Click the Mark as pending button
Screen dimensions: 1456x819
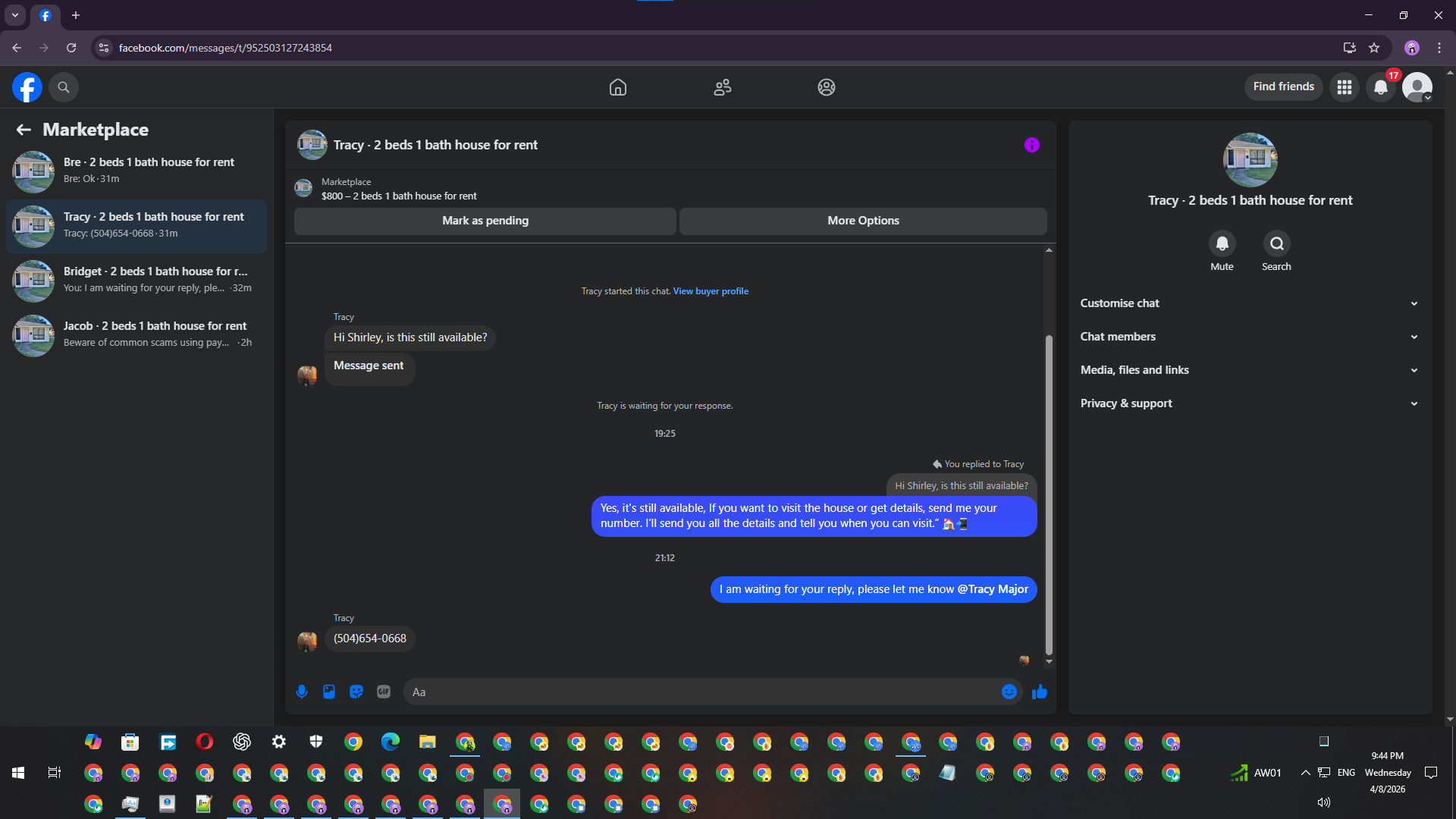485,221
